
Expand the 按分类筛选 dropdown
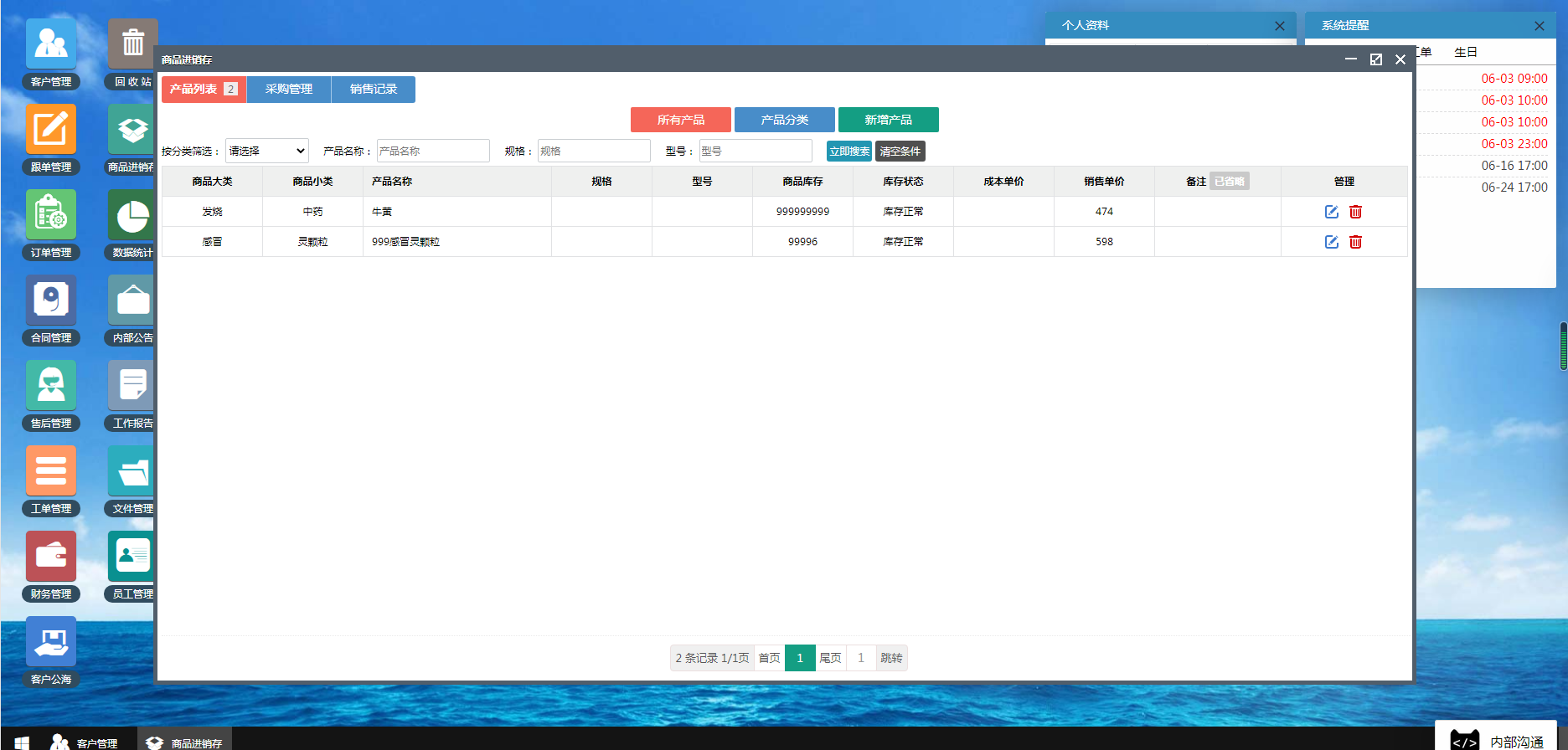266,152
